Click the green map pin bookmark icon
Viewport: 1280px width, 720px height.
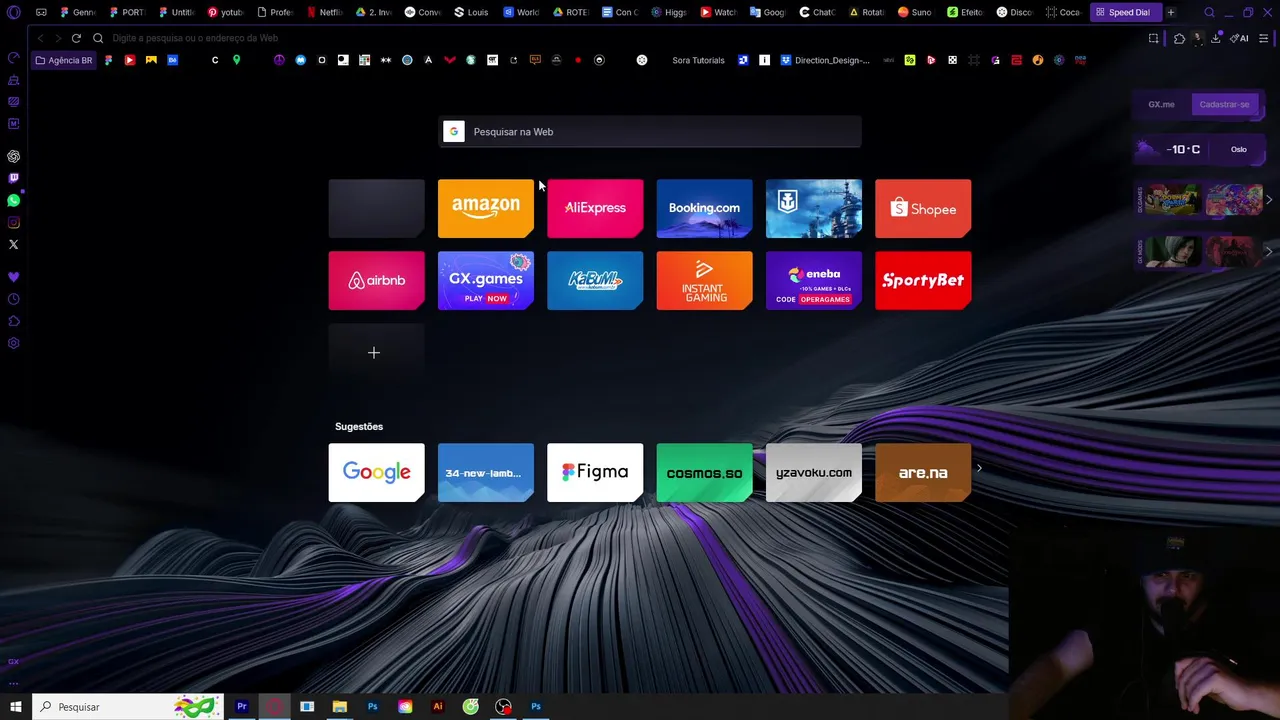click(x=236, y=60)
